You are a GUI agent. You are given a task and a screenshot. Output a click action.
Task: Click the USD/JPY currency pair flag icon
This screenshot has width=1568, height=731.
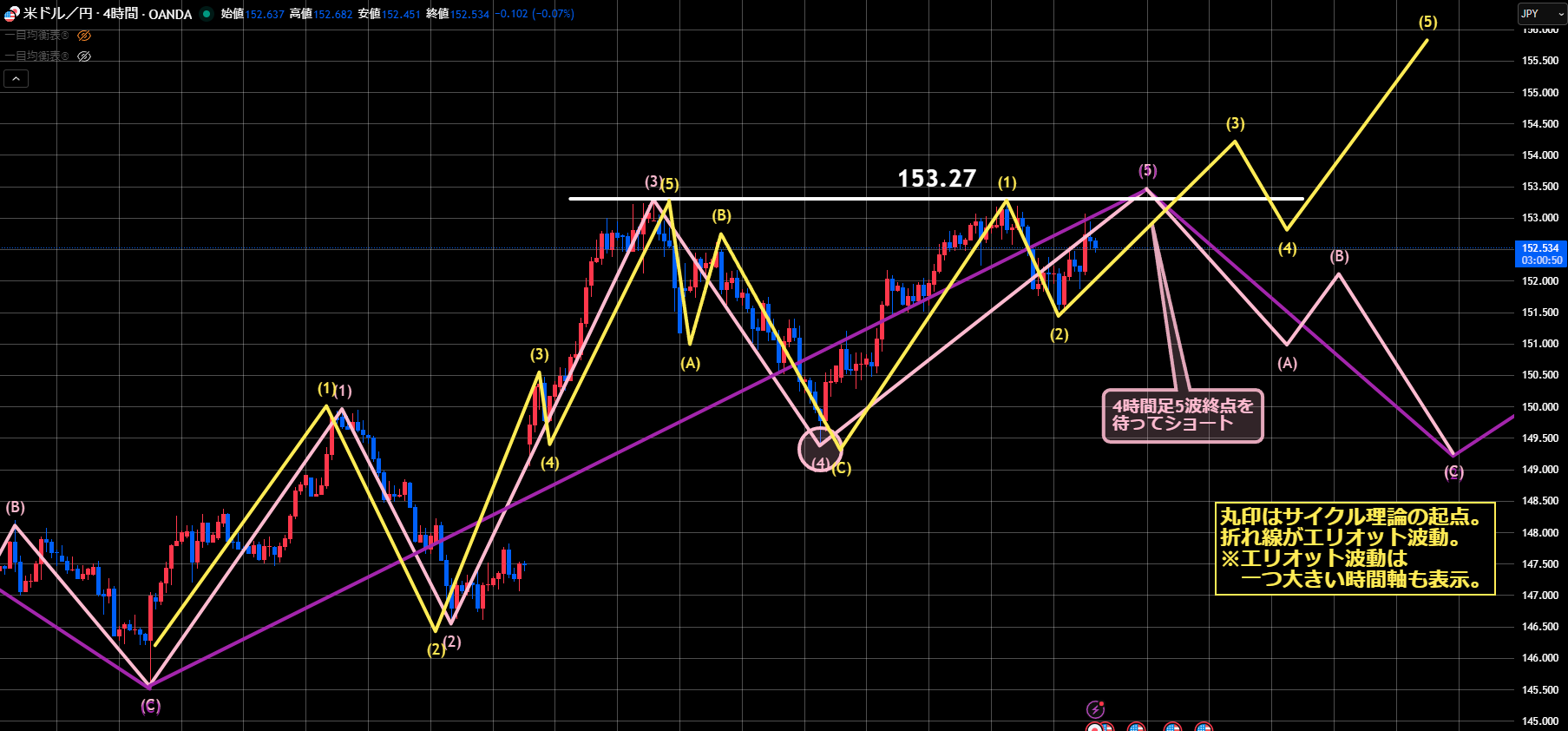click(x=12, y=14)
